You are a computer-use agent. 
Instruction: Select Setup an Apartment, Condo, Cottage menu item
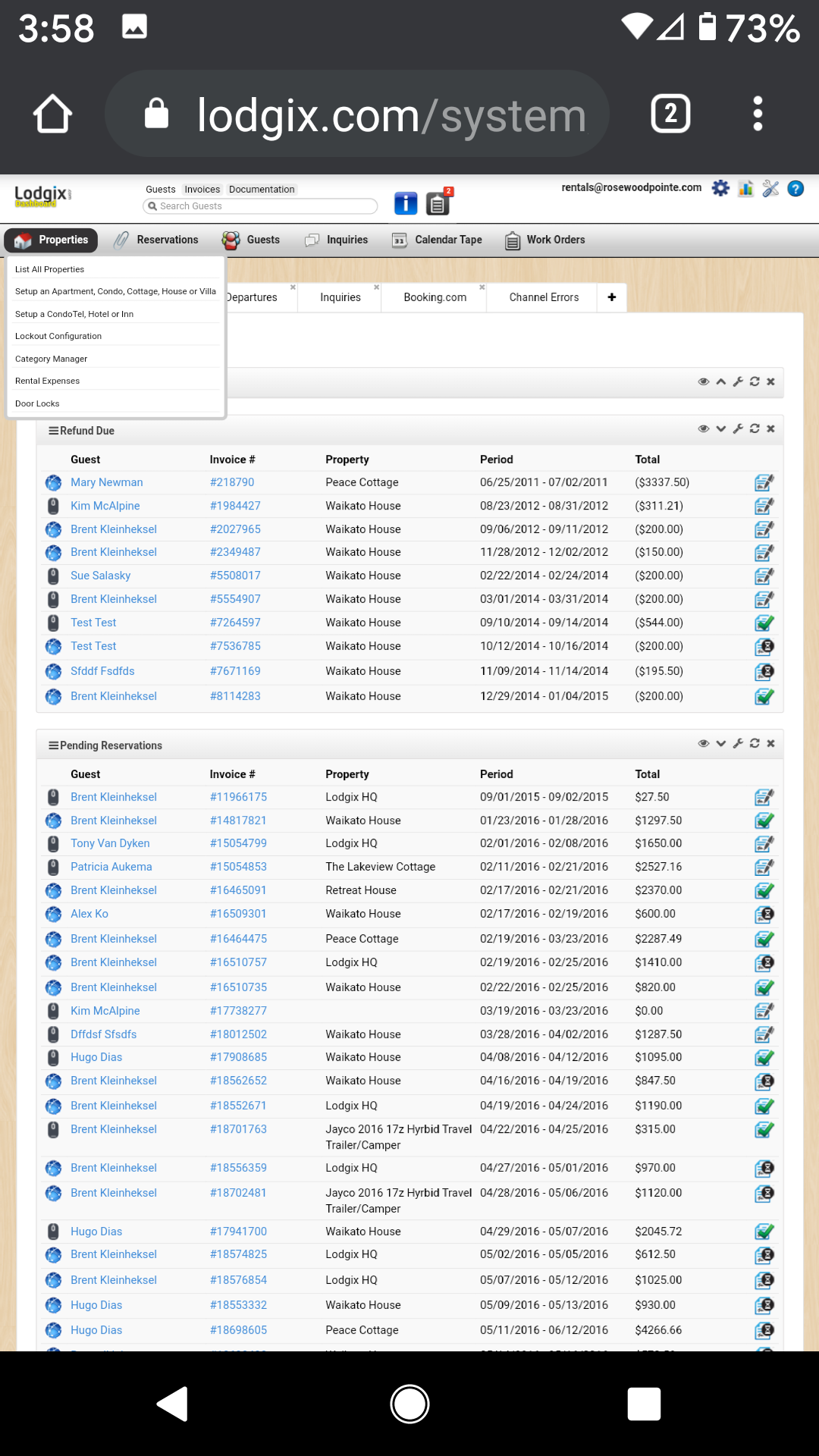[115, 291]
